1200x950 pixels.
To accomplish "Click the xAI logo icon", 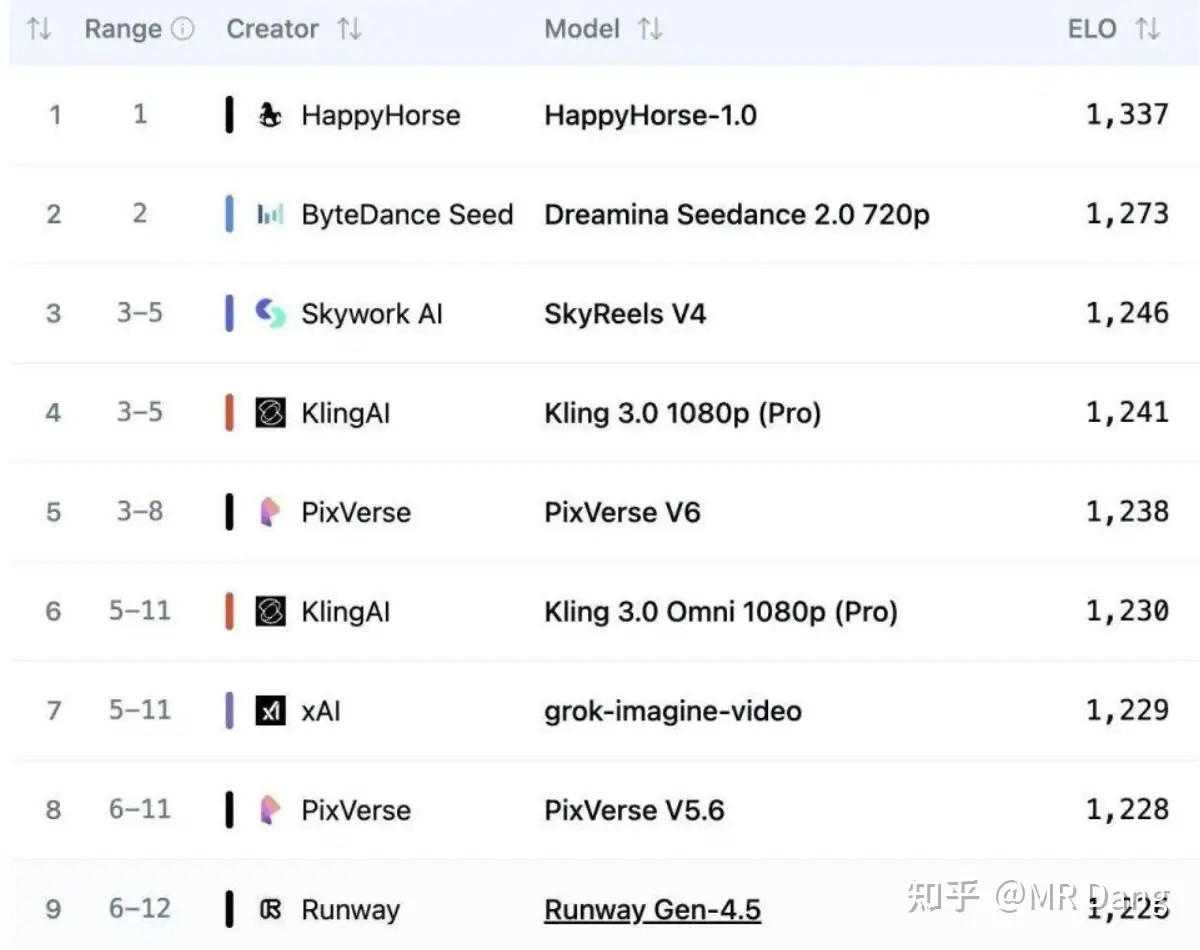I will pos(270,711).
